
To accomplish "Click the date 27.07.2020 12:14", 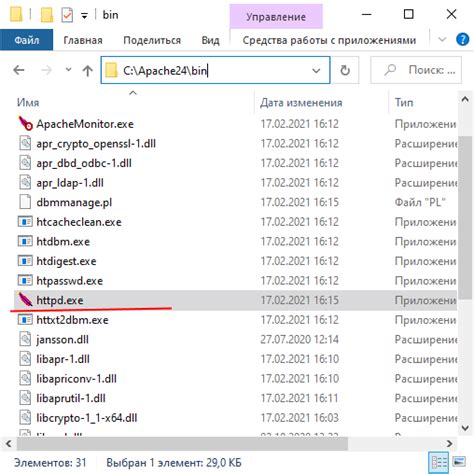I will 299,339.
